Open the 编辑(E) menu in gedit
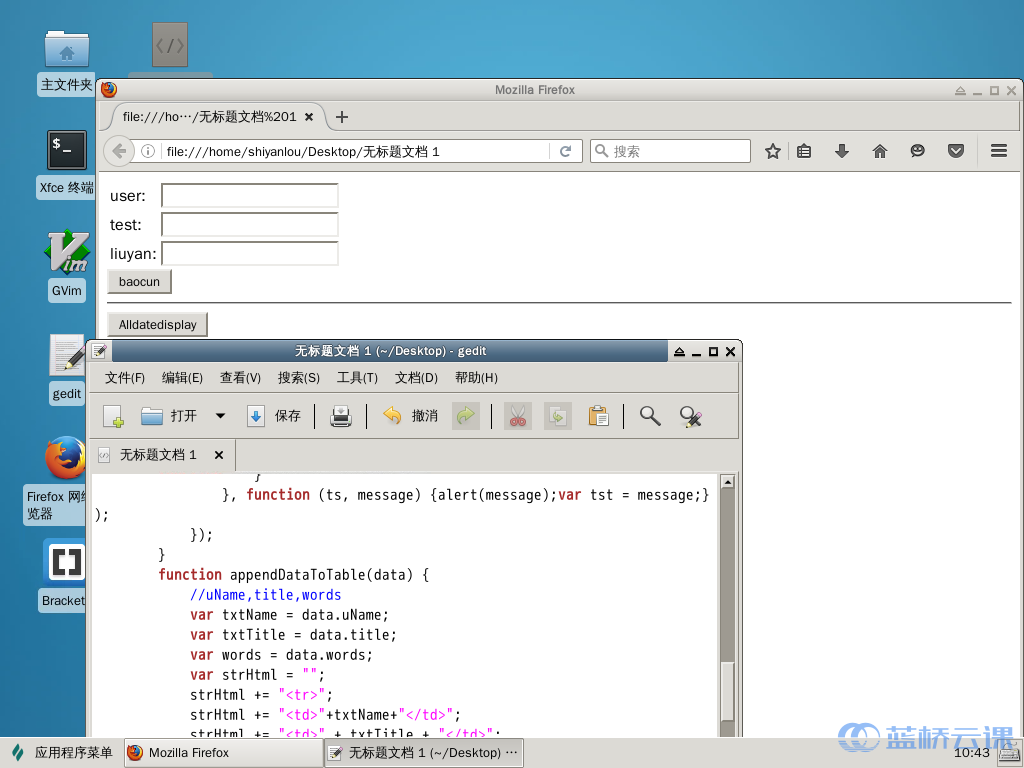The height and width of the screenshot is (768, 1024). click(x=182, y=377)
